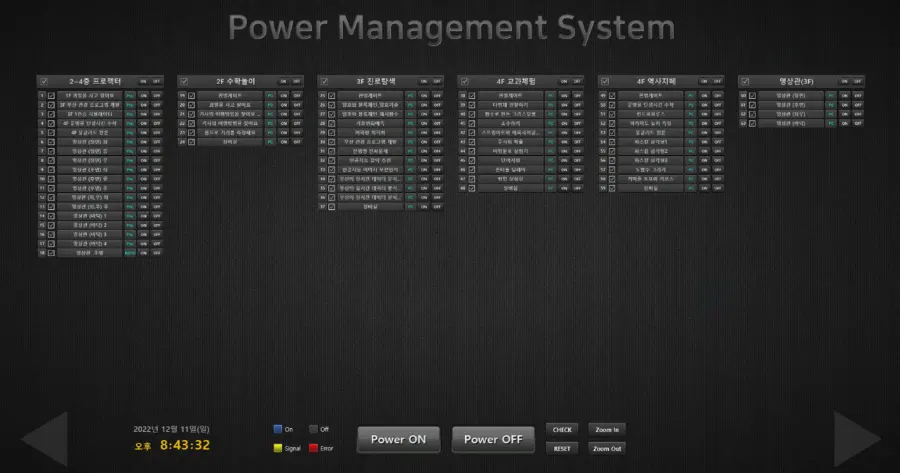The height and width of the screenshot is (473, 900).
Task: Click the large Power OFF button
Action: click(493, 439)
